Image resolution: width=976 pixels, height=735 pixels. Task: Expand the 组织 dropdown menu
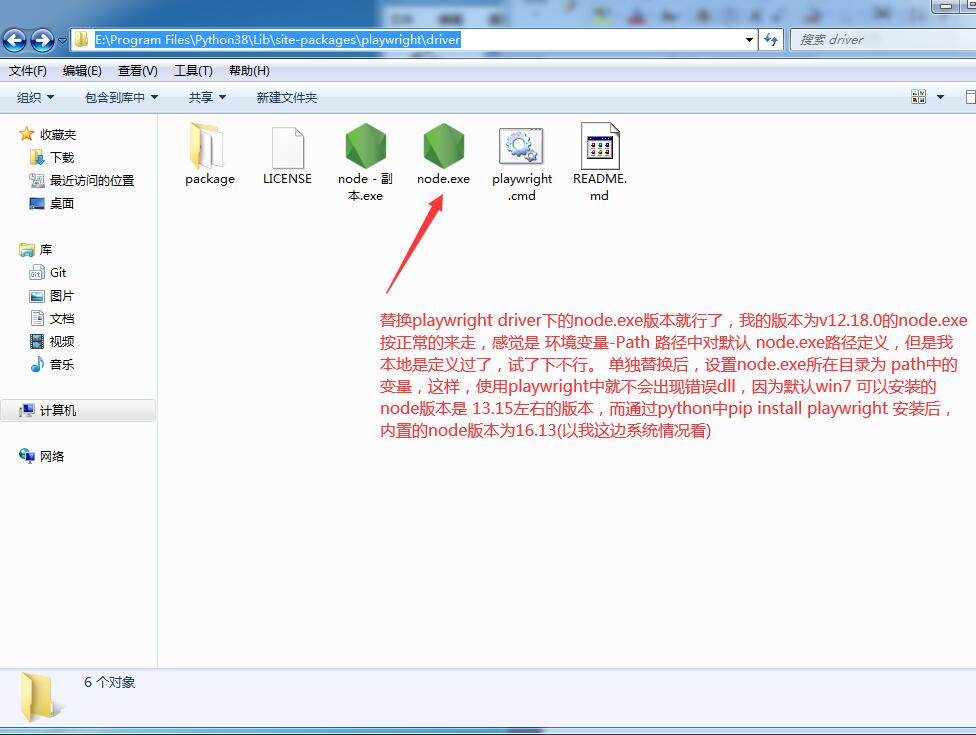point(35,97)
